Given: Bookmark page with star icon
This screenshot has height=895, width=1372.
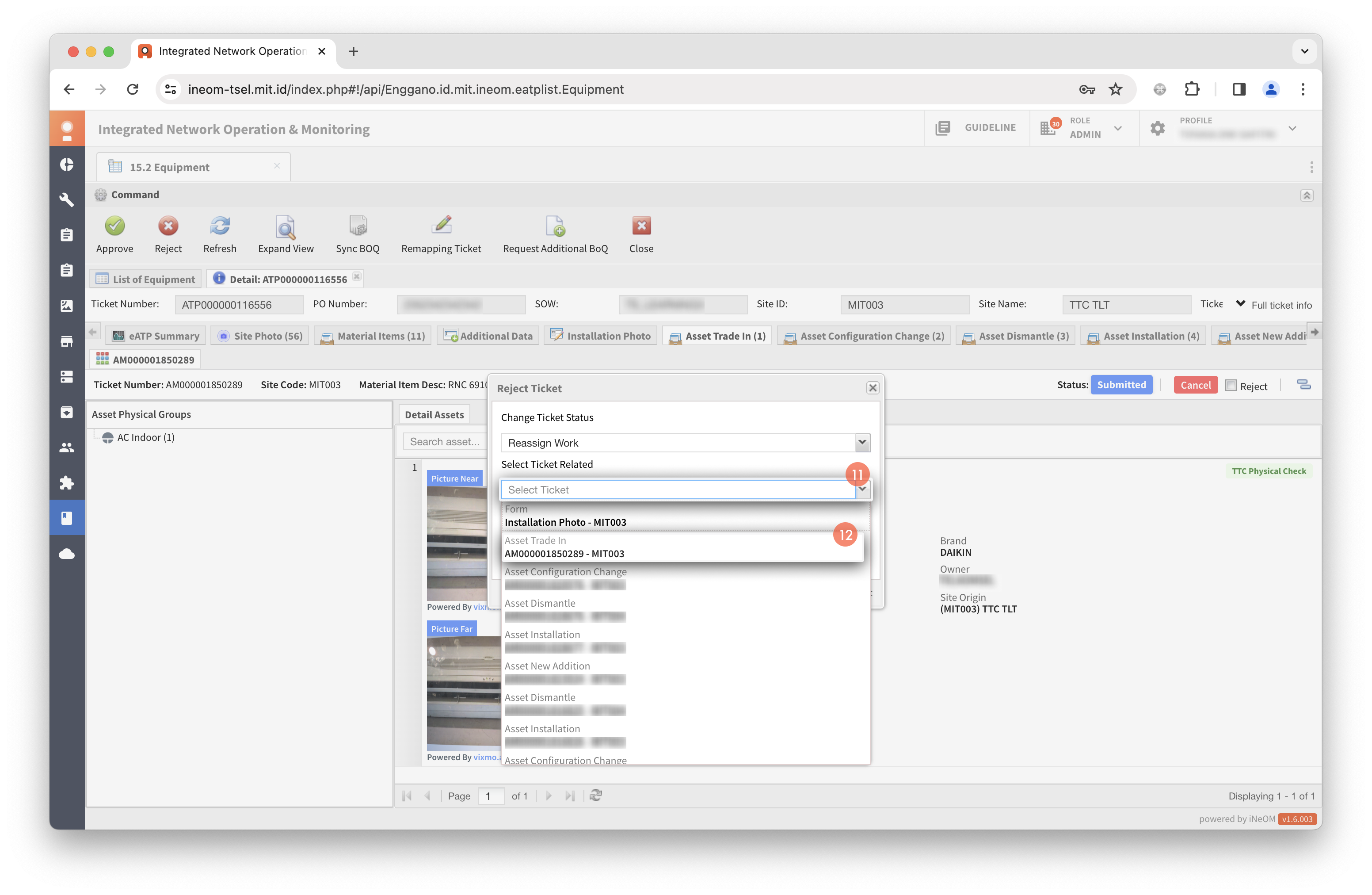Looking at the screenshot, I should tap(1116, 89).
